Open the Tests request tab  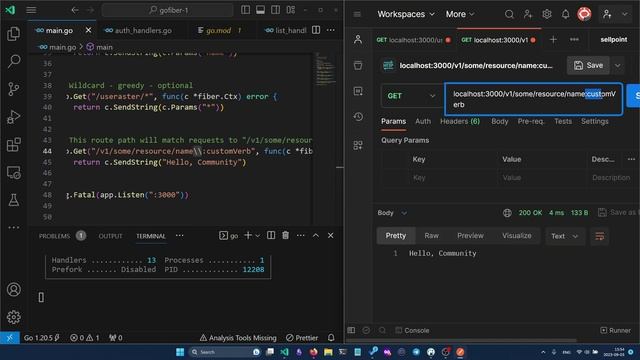click(x=563, y=121)
